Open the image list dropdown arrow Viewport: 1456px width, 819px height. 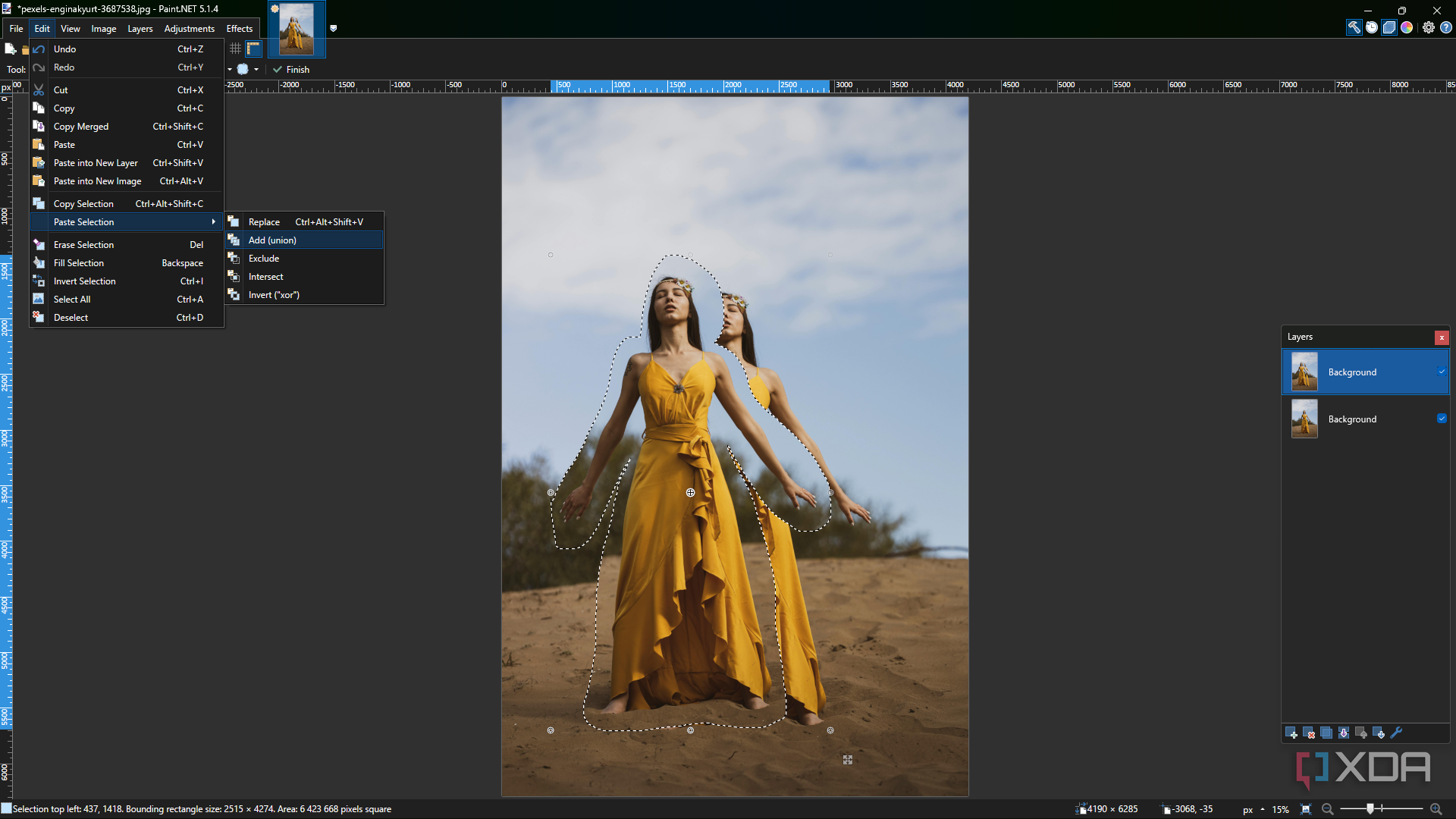[x=333, y=28]
